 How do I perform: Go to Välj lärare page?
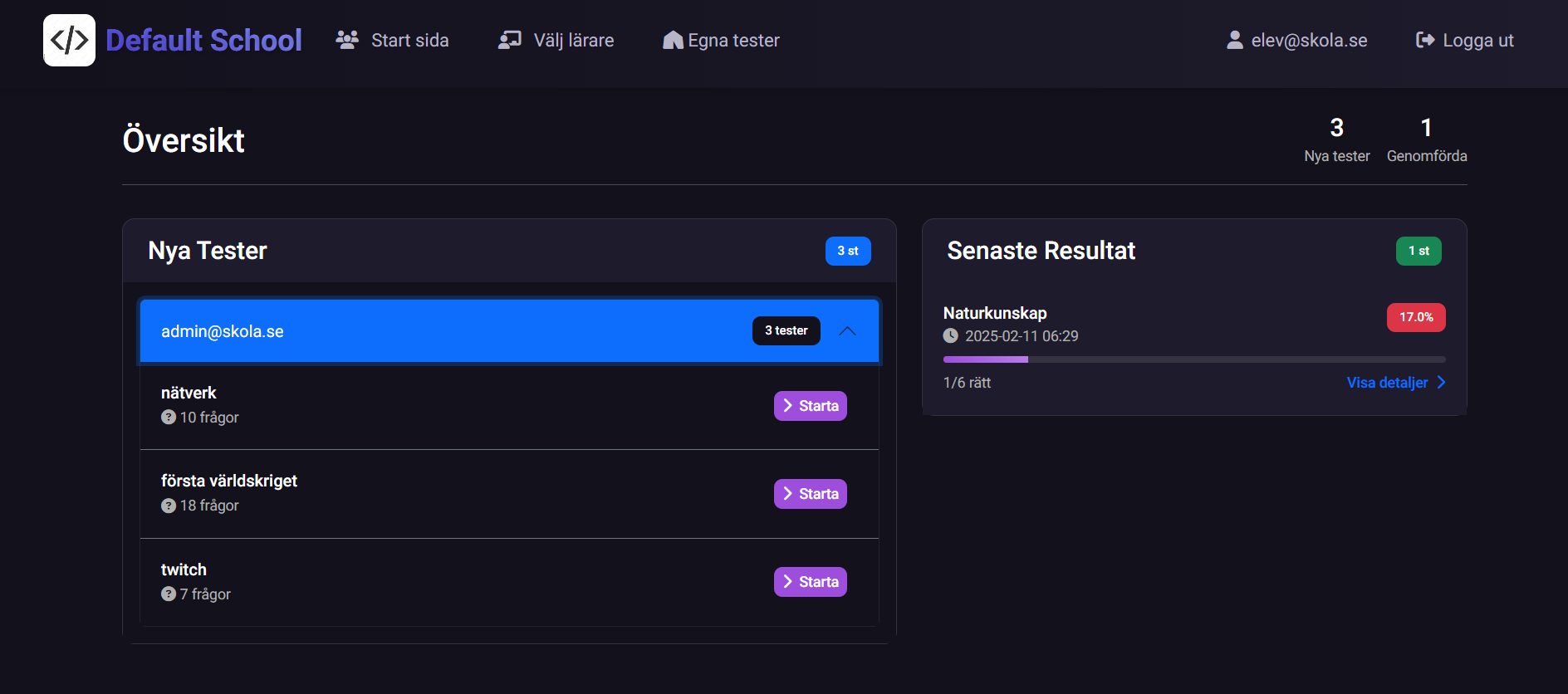click(573, 40)
